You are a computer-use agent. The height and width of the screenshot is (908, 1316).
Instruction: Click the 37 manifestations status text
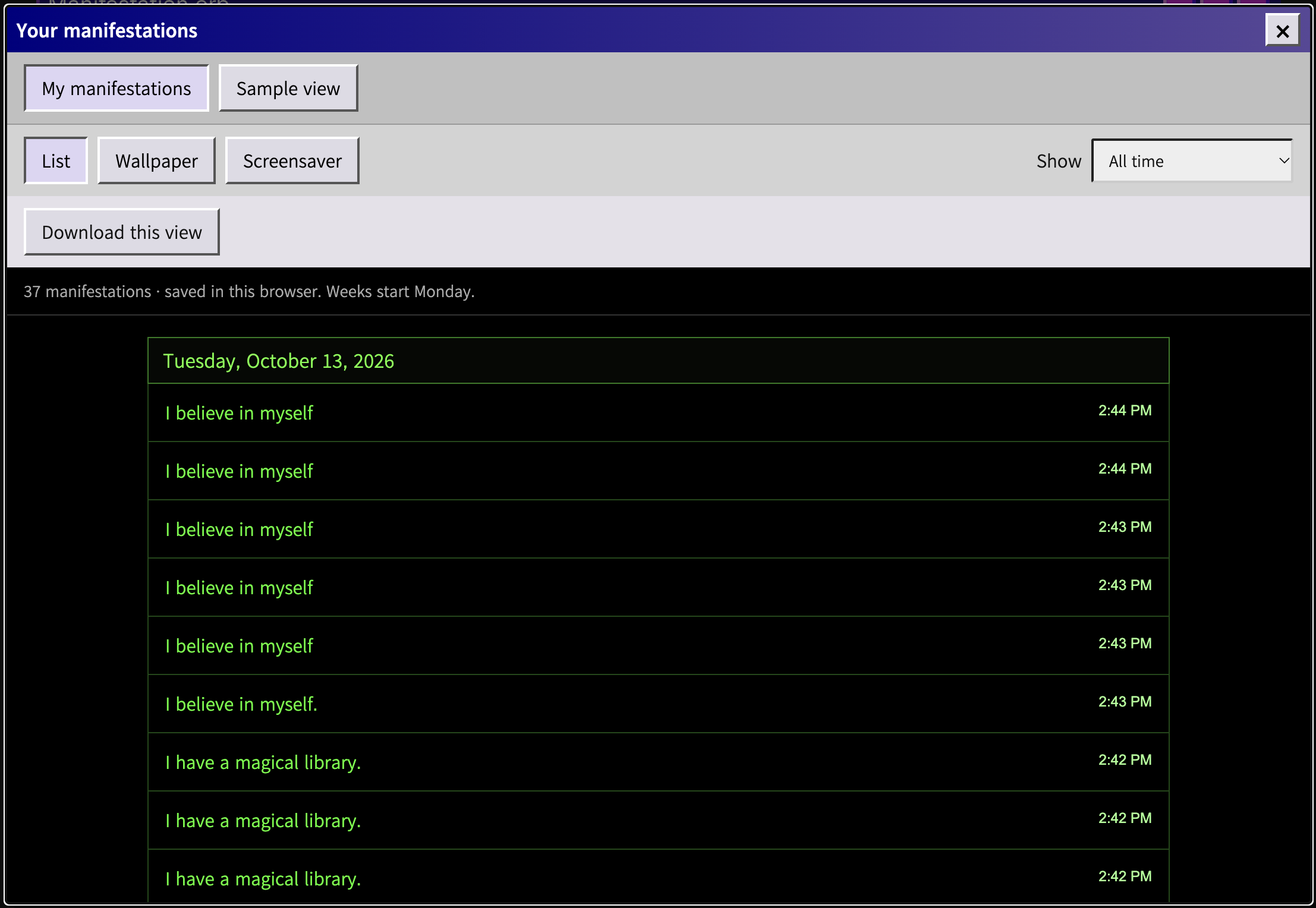(249, 291)
